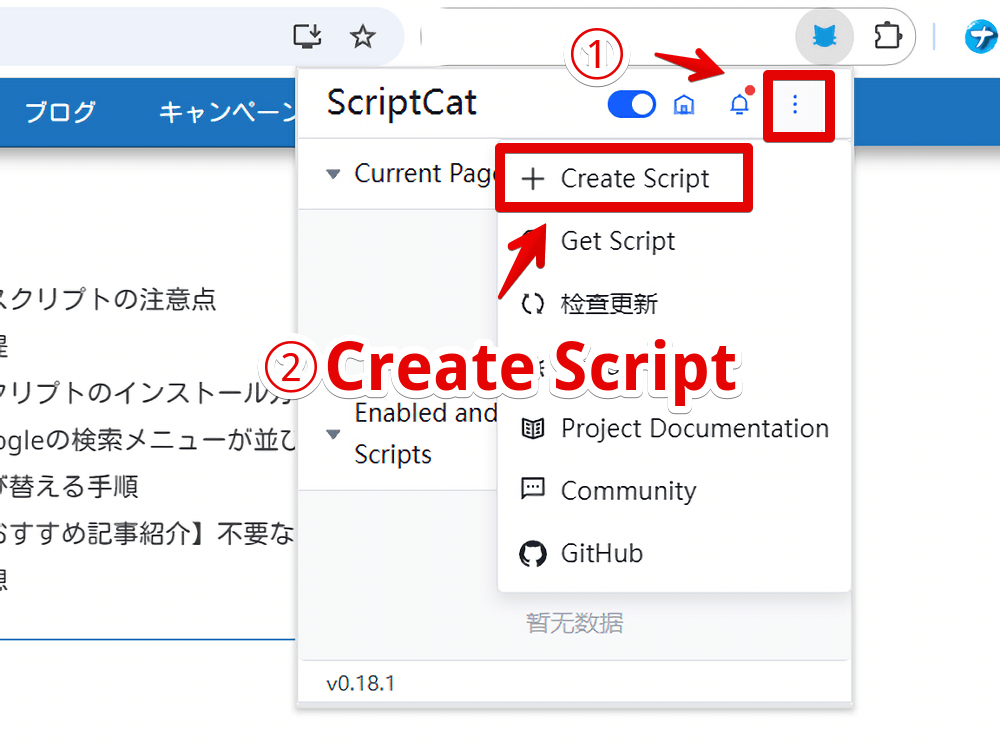Image resolution: width=1000 pixels, height=748 pixels.
Task: Collapse the Current Page section arrow
Action: click(333, 173)
